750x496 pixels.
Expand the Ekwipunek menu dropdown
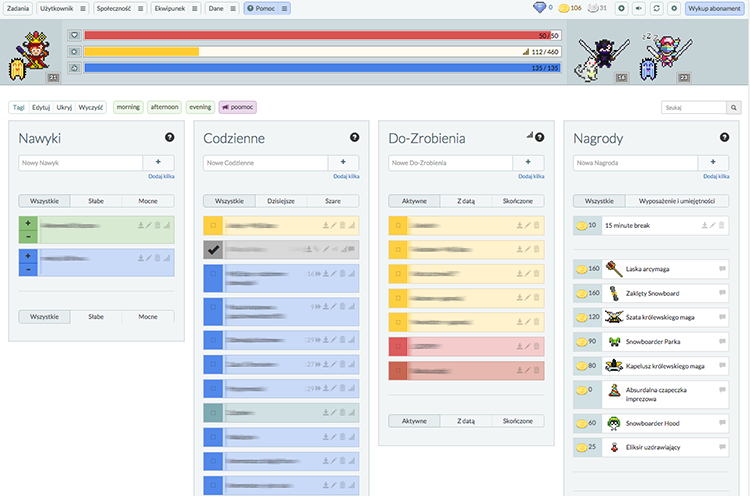click(x=195, y=9)
